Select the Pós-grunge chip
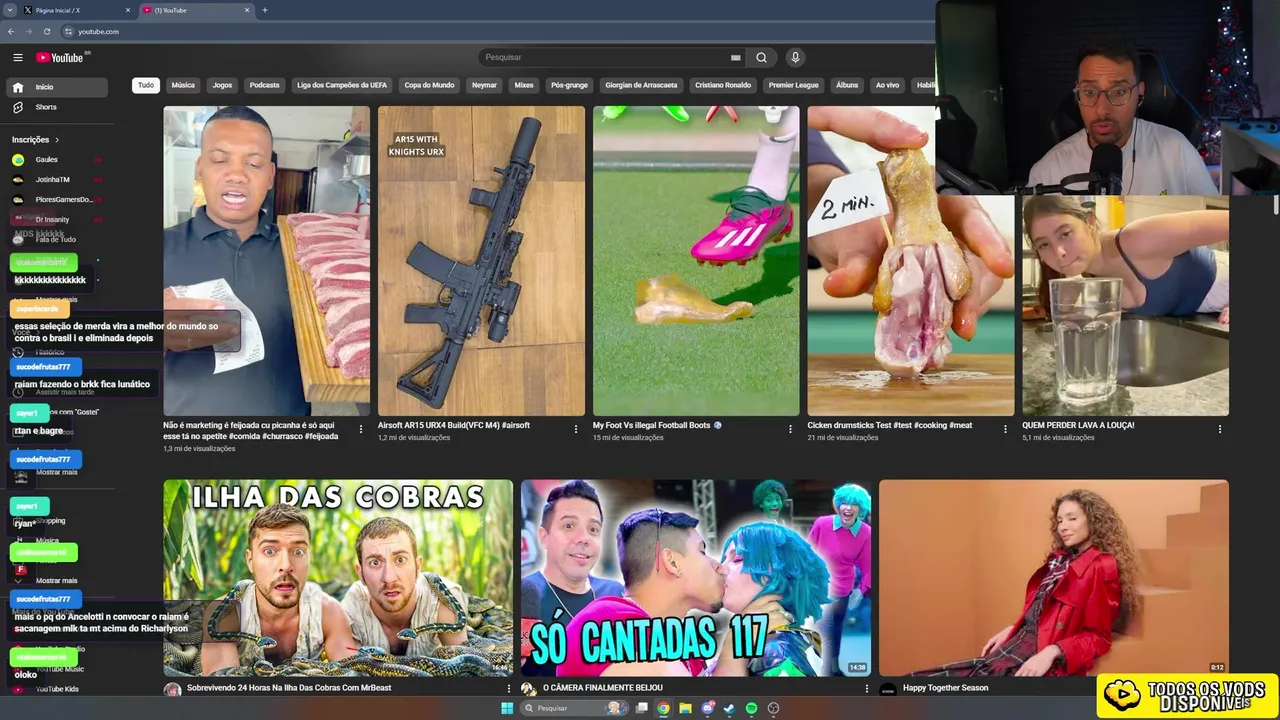Image resolution: width=1280 pixels, height=720 pixels. click(569, 85)
